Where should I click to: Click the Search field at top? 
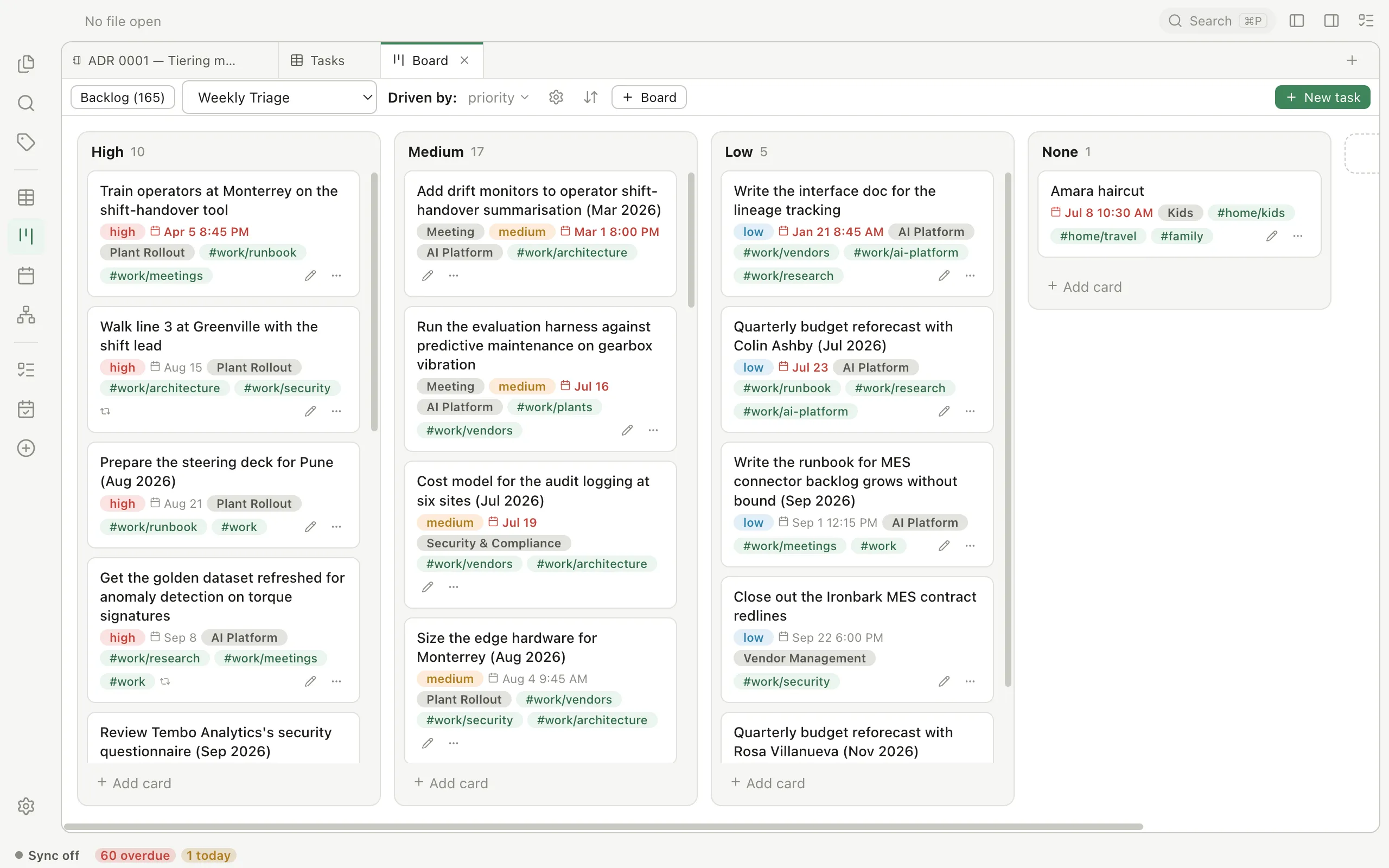click(1218, 21)
